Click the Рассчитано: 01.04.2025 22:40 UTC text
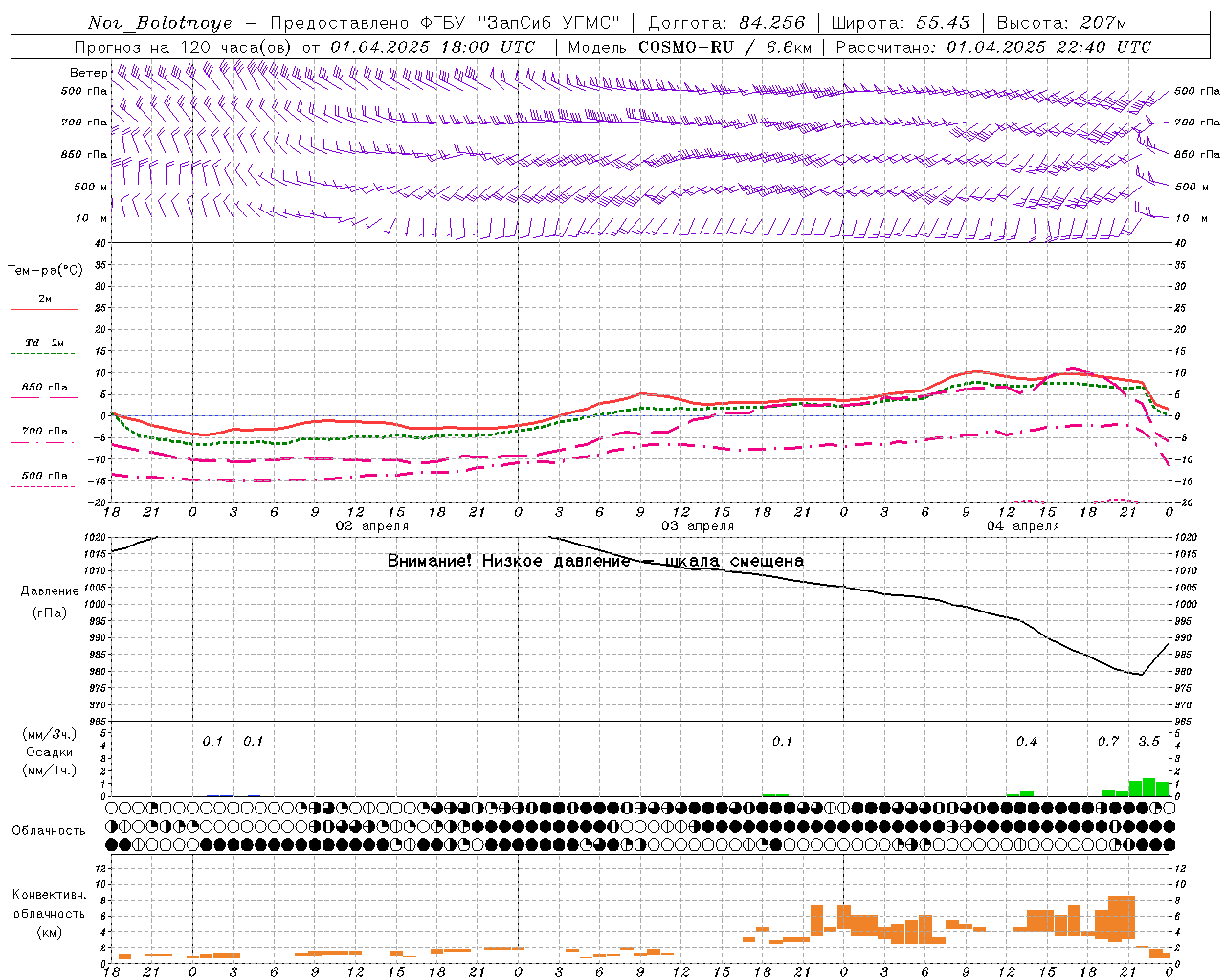The width and height of the screenshot is (1225, 980). point(993,47)
